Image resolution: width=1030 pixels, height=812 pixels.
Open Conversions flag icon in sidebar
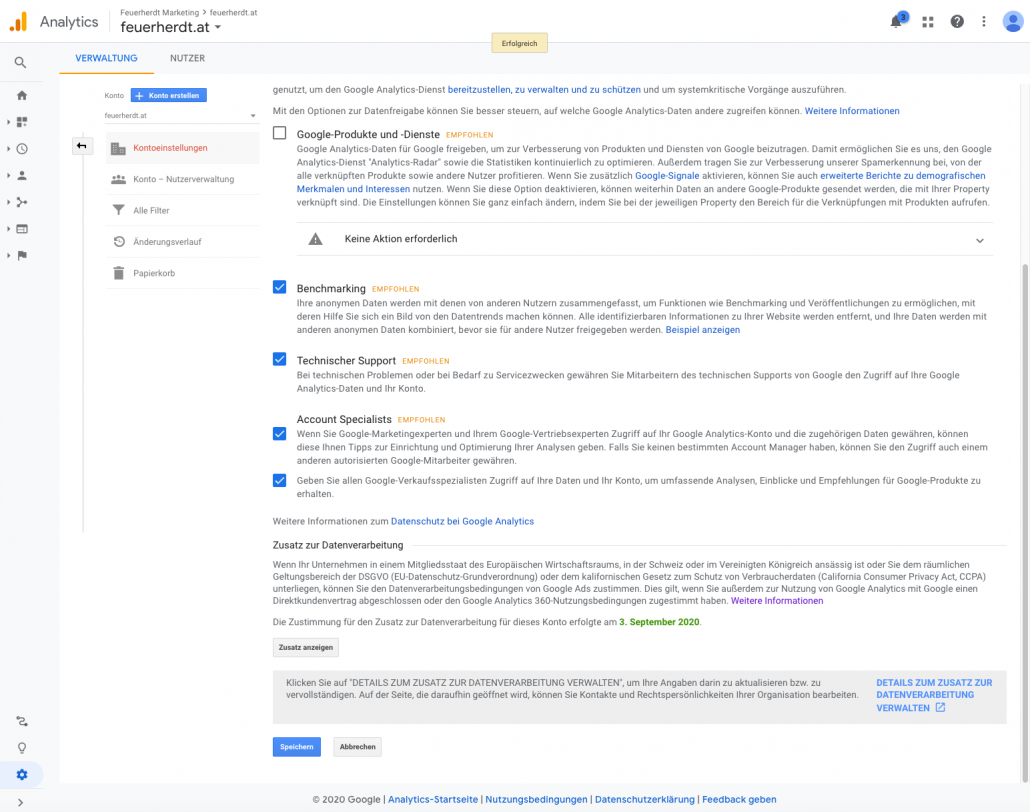pyautogui.click(x=22, y=256)
